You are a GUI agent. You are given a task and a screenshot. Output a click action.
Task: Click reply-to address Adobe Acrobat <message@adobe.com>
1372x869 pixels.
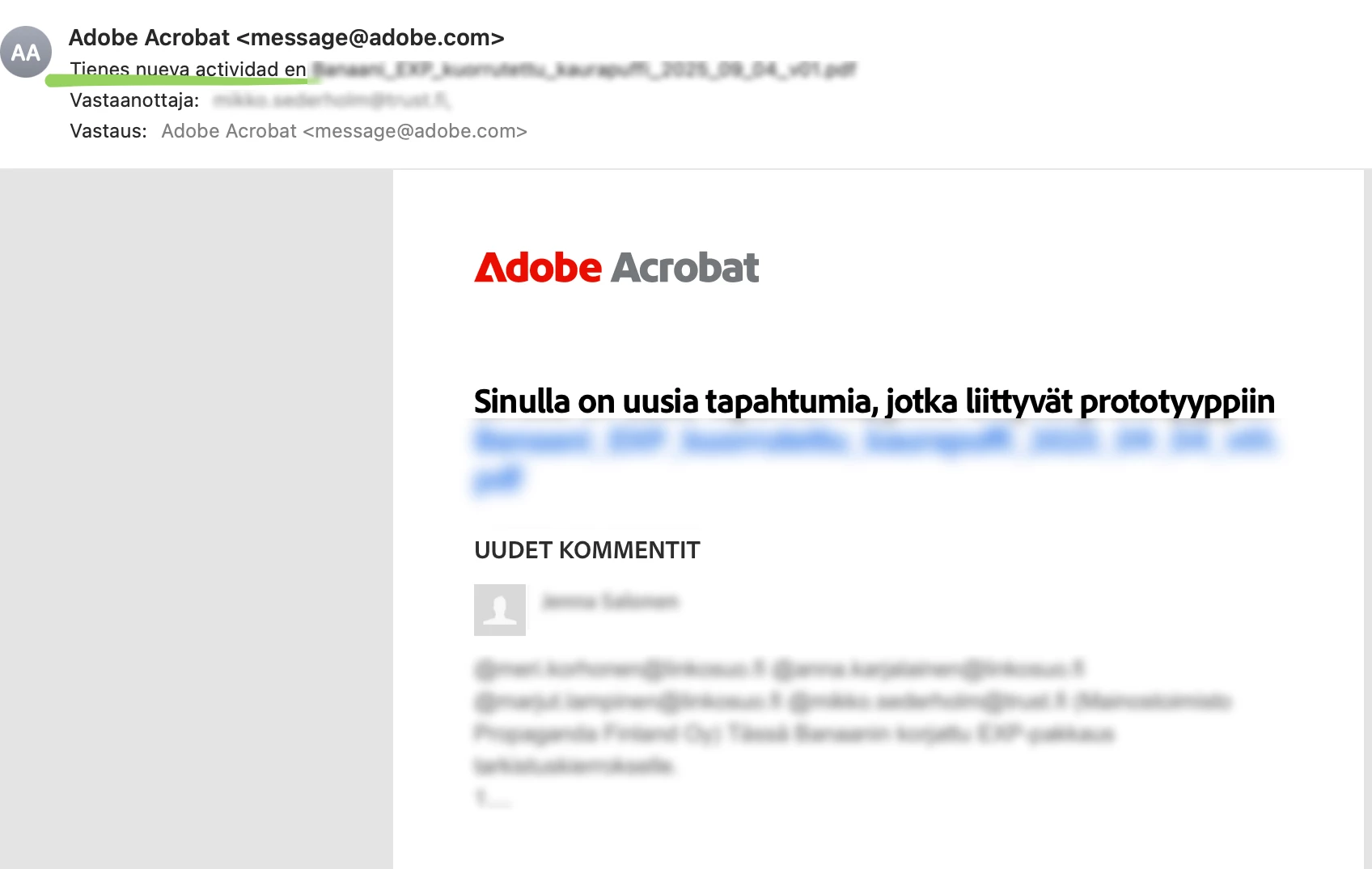[344, 131]
